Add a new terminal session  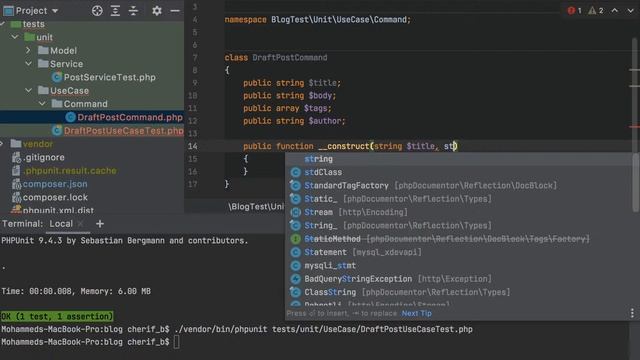100,224
